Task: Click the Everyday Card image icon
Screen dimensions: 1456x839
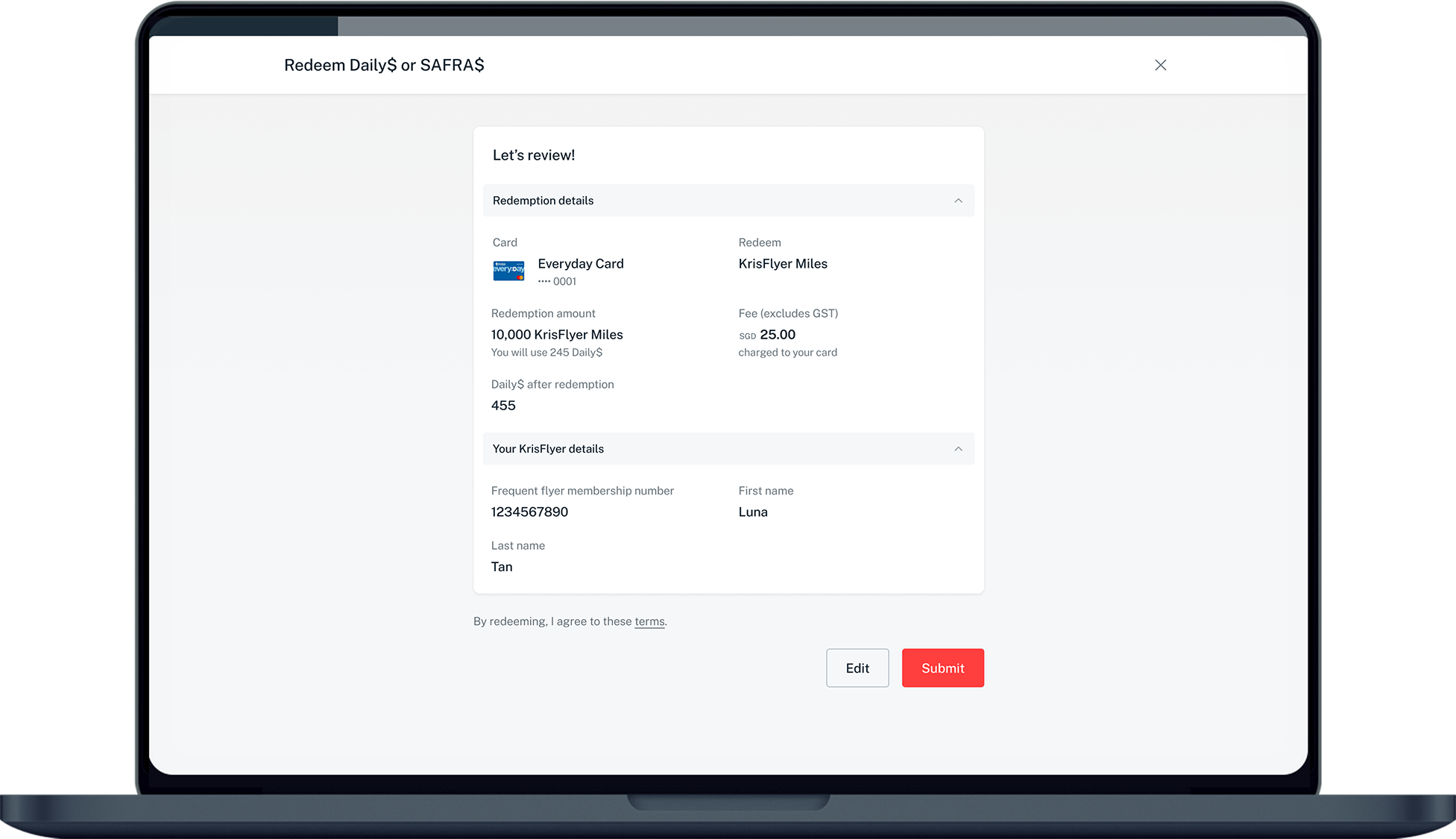Action: pos(508,271)
